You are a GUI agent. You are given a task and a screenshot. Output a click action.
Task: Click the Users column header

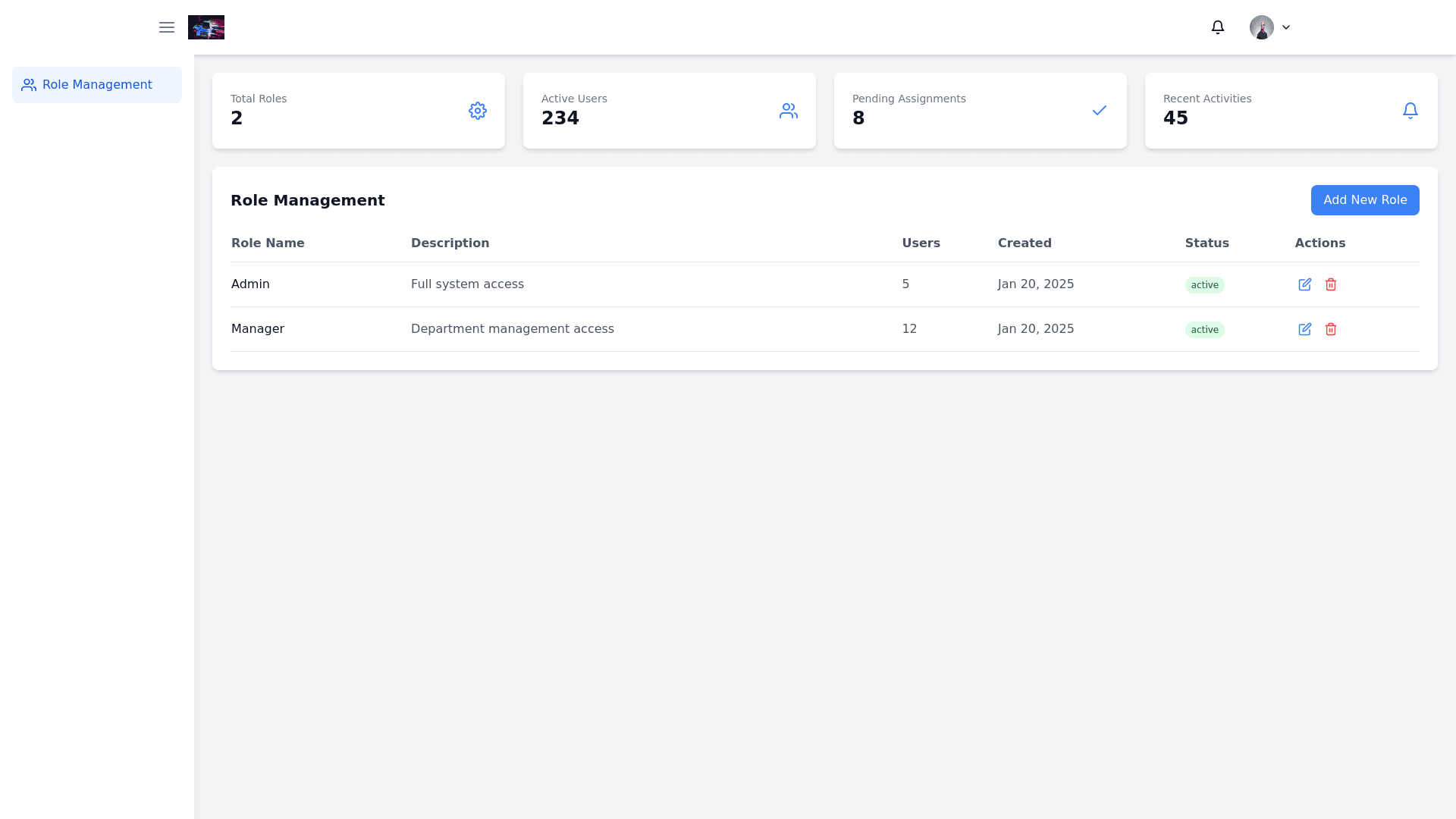921,243
